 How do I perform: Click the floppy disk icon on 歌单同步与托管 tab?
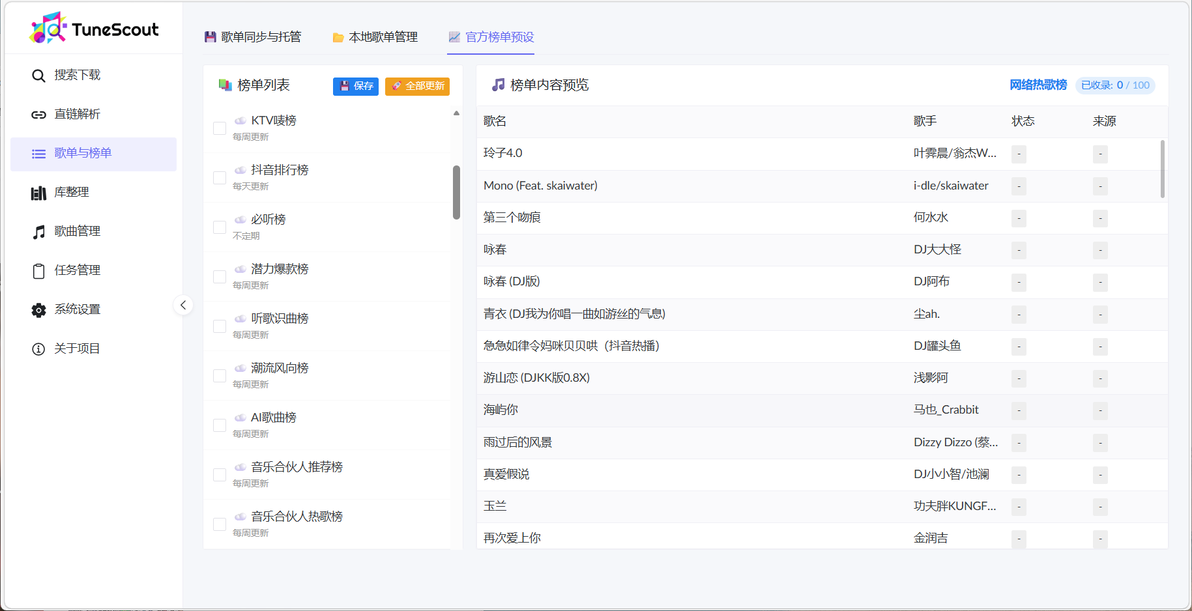point(211,36)
